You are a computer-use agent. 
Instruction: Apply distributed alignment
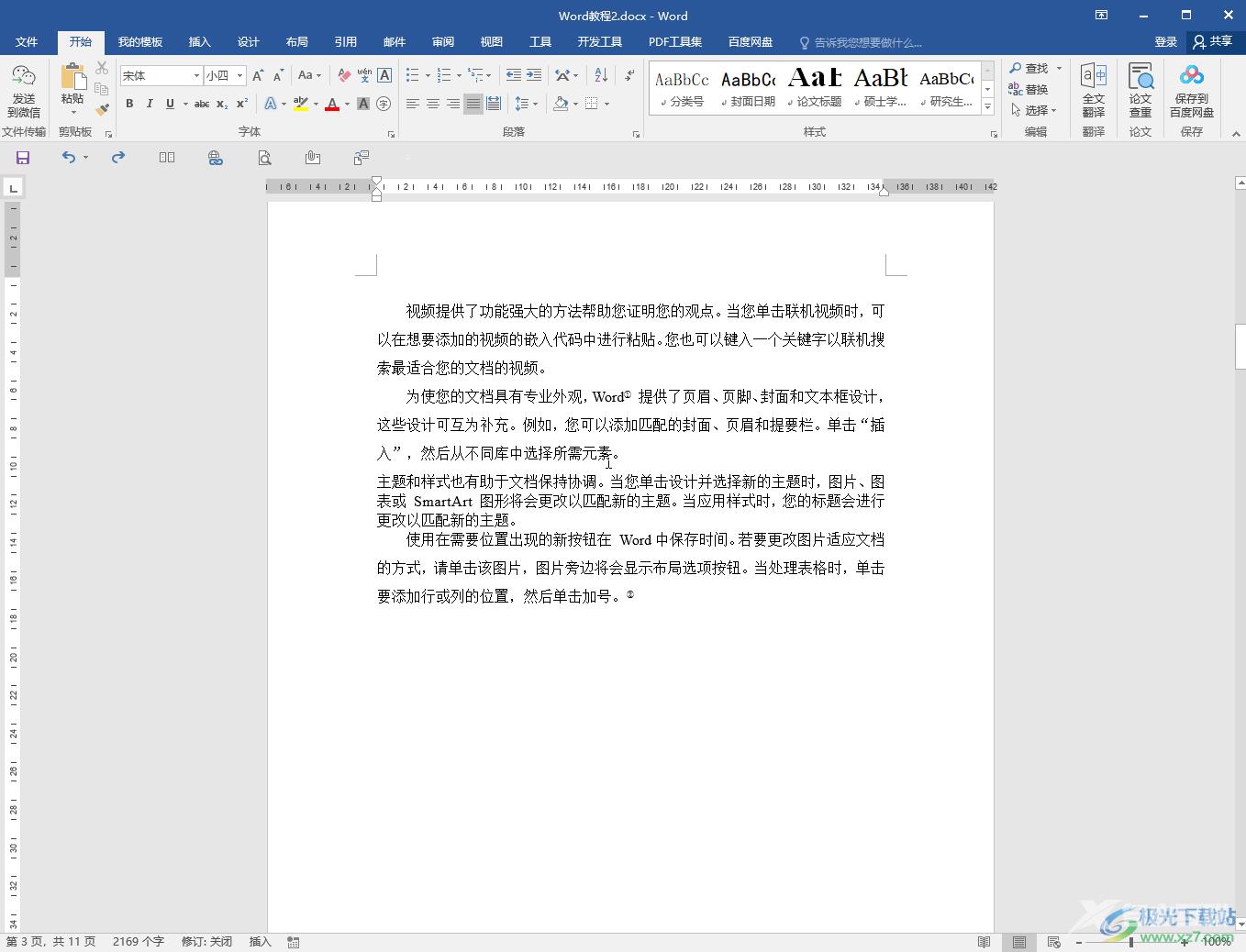[494, 104]
